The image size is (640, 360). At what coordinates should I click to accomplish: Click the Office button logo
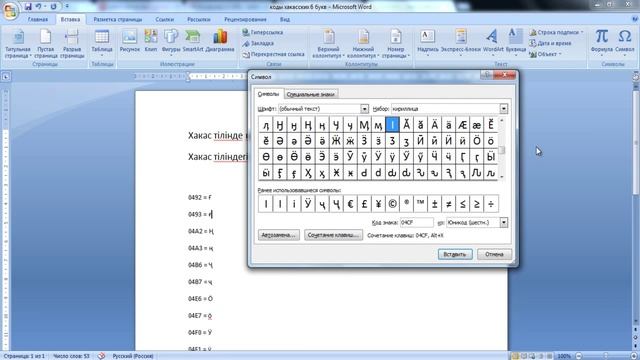(x=10, y=10)
